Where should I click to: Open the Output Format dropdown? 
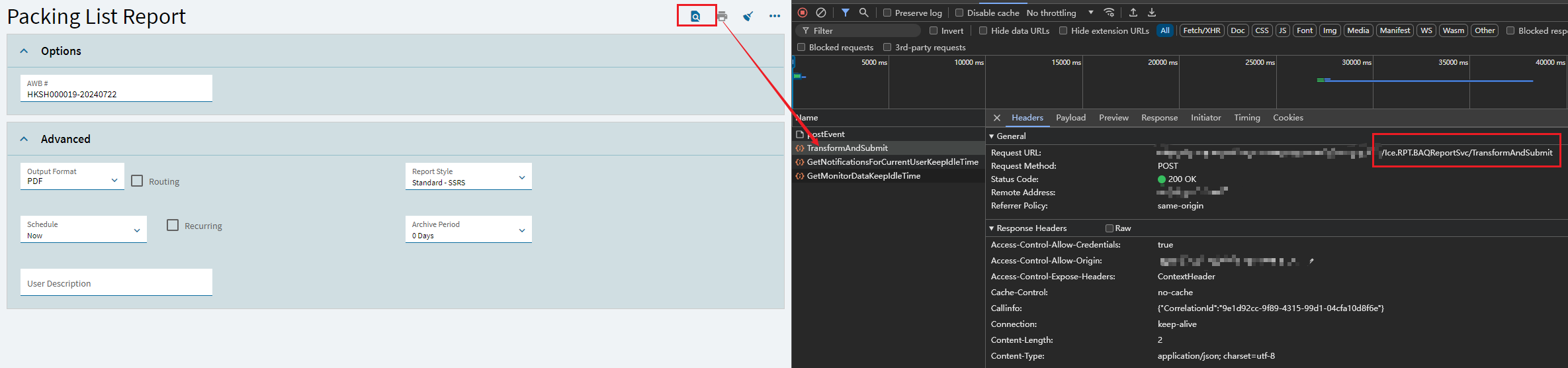click(x=72, y=176)
